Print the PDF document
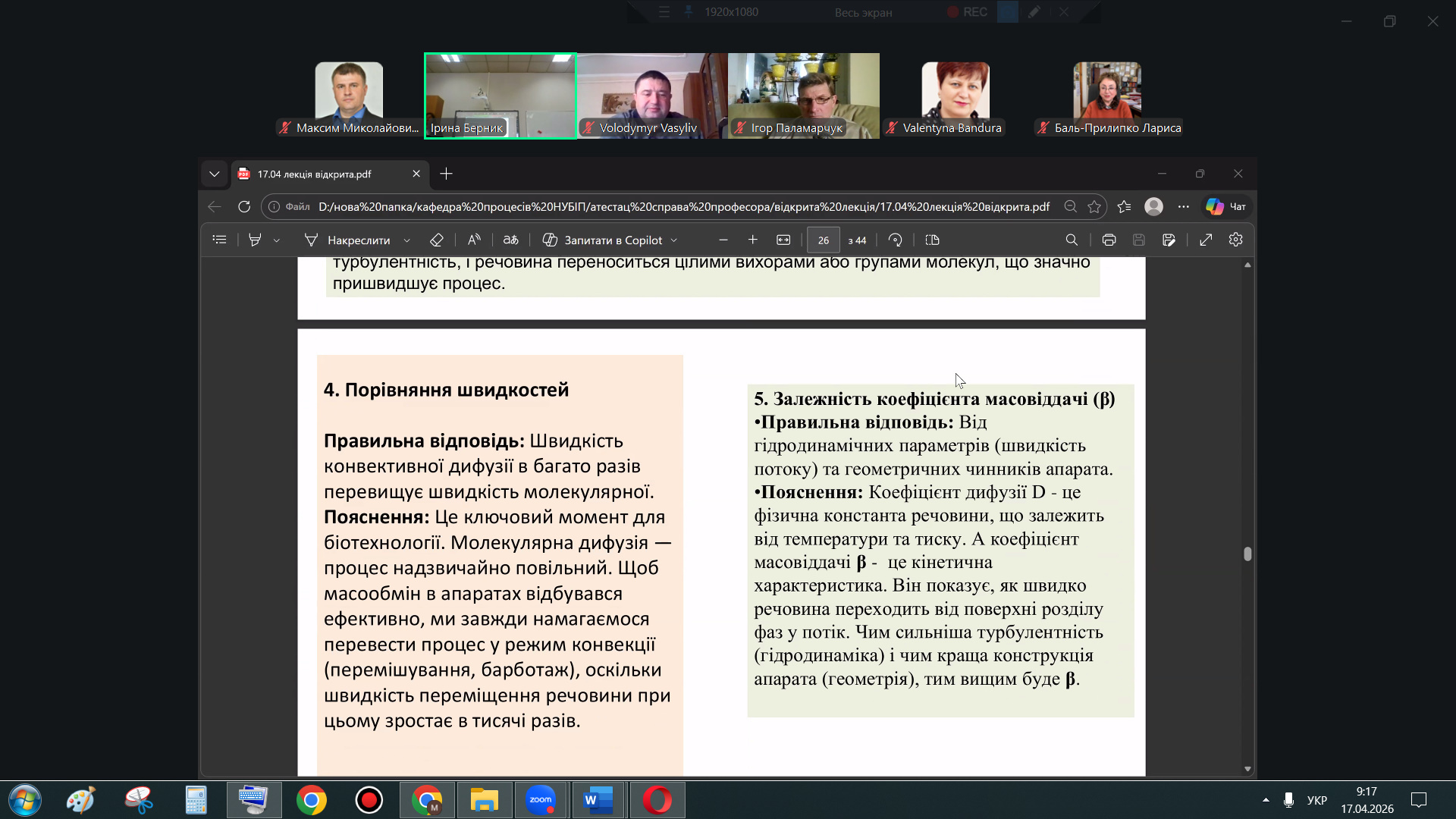The image size is (1456, 819). [x=1109, y=240]
